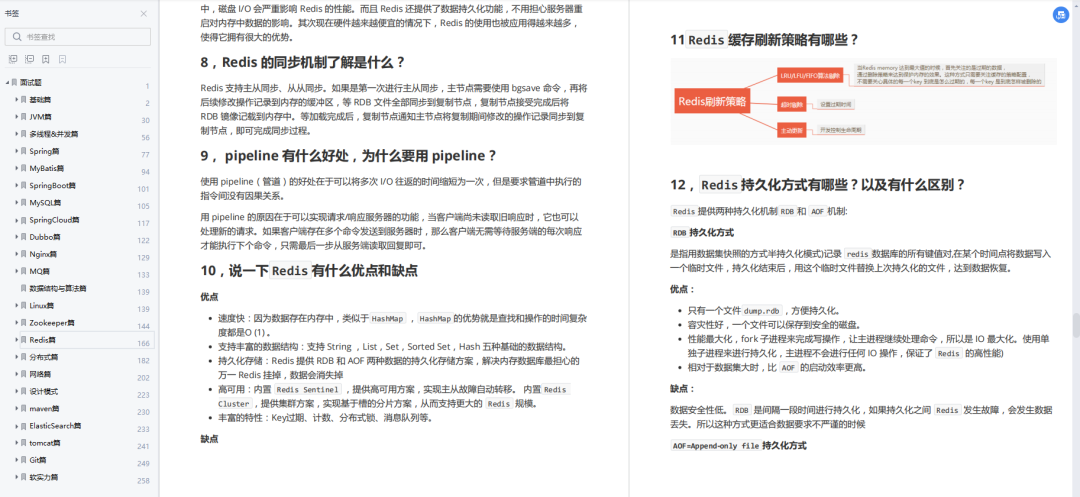Click the magnifier icon in bookmark search
The width and height of the screenshot is (1080, 497).
point(16,36)
